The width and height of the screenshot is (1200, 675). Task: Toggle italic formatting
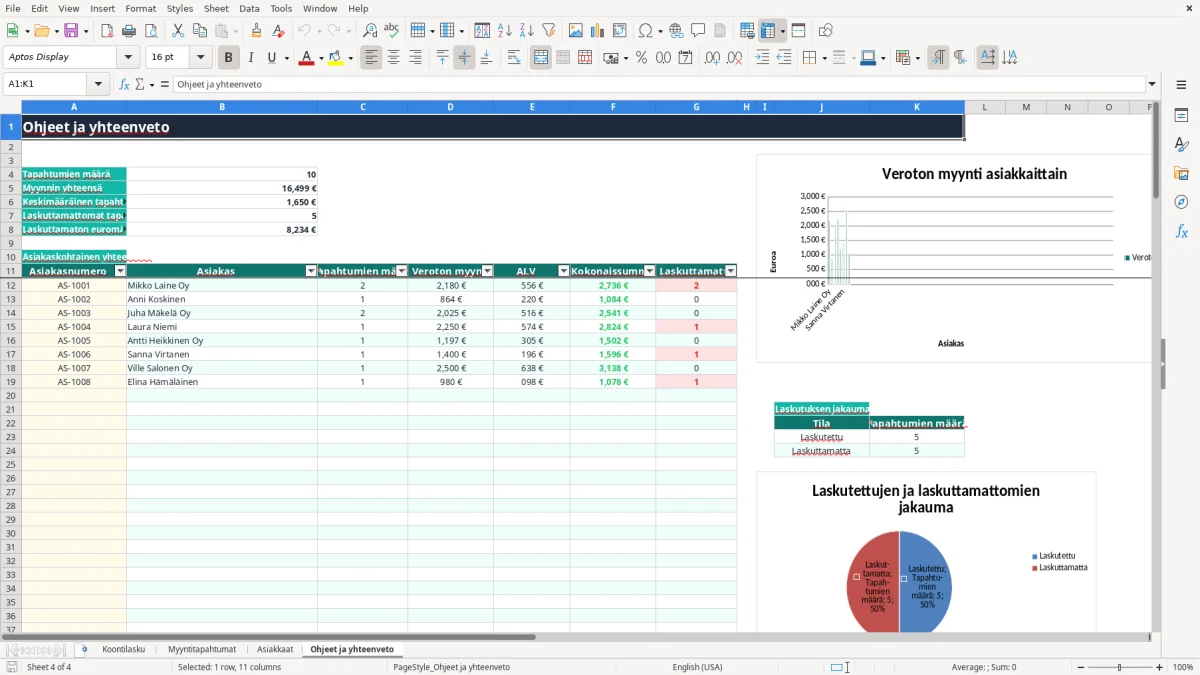[250, 58]
